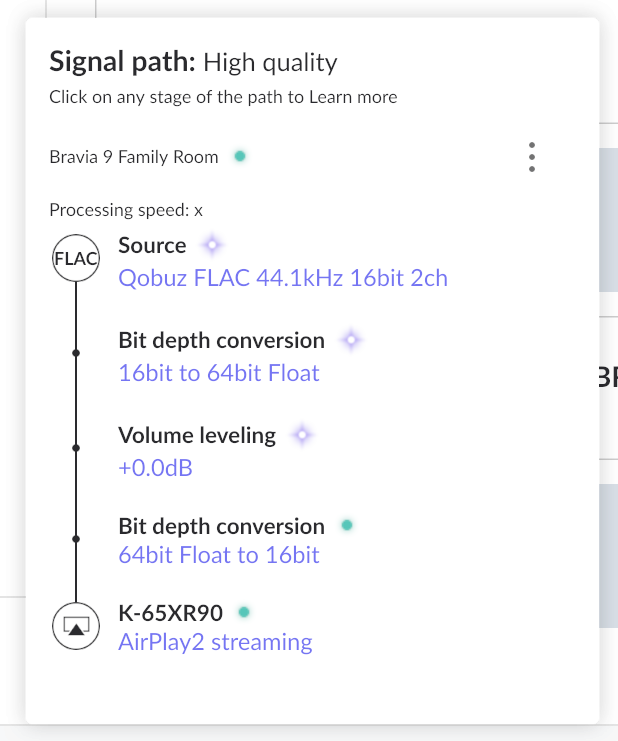618x741 pixels.
Task: Select the Bravia 9 Family Room zone name
Action: click(134, 157)
